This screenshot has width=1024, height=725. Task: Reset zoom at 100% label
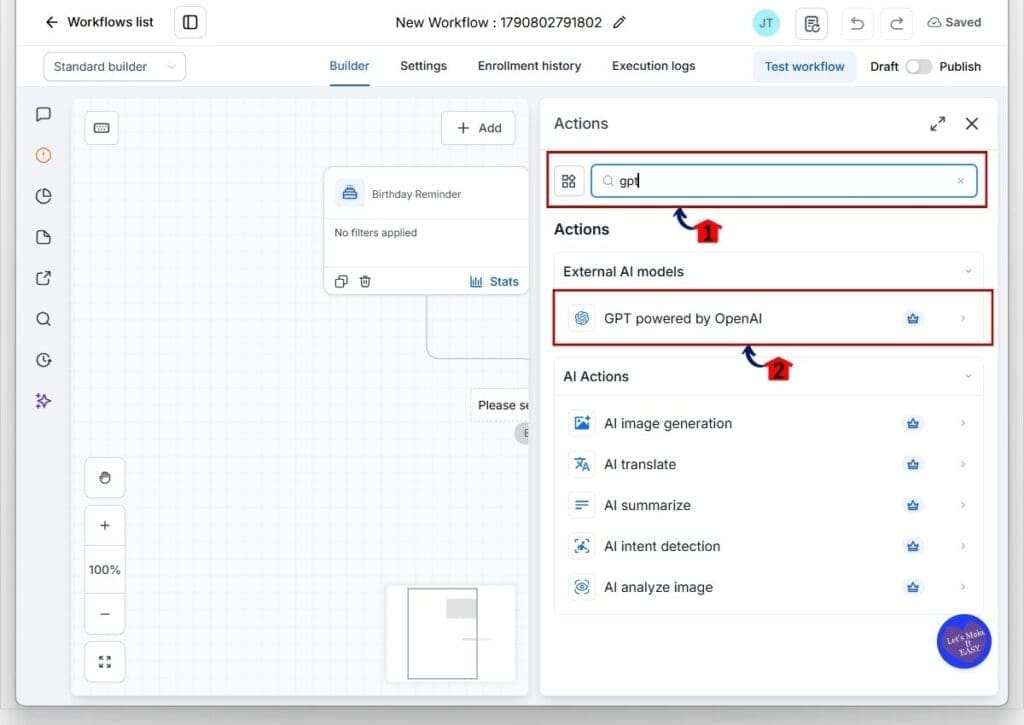point(104,570)
